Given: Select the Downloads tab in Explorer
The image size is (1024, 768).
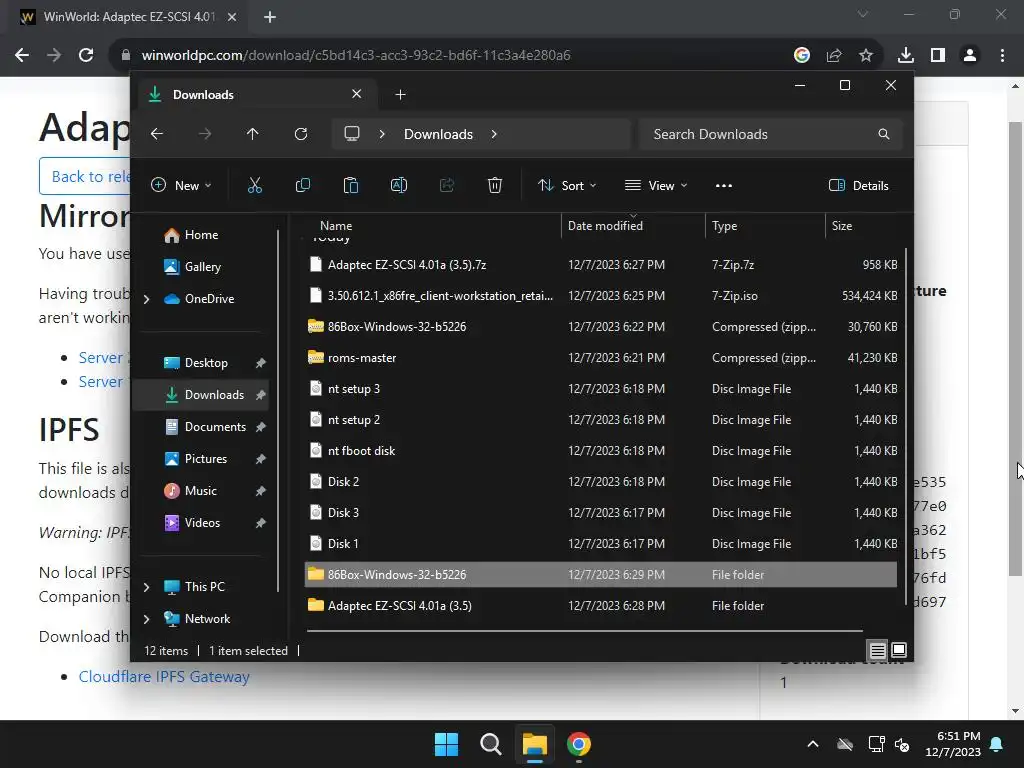Looking at the screenshot, I should 255,95.
